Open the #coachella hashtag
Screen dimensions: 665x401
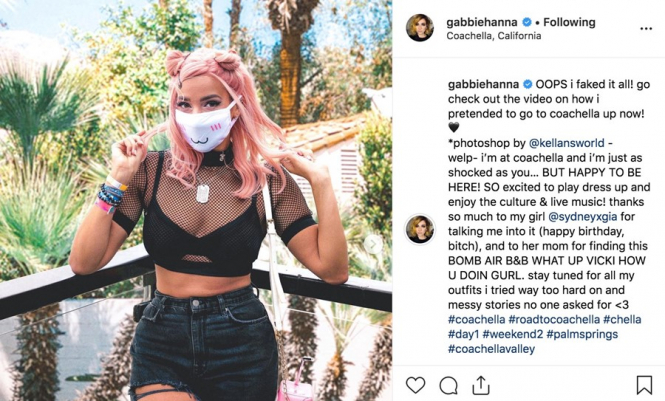477,319
